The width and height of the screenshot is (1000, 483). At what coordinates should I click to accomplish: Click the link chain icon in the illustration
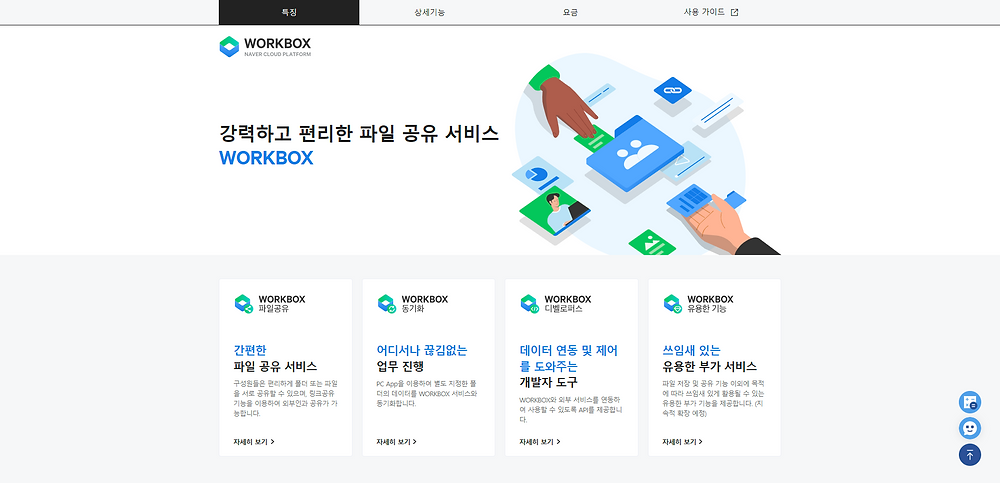672,91
